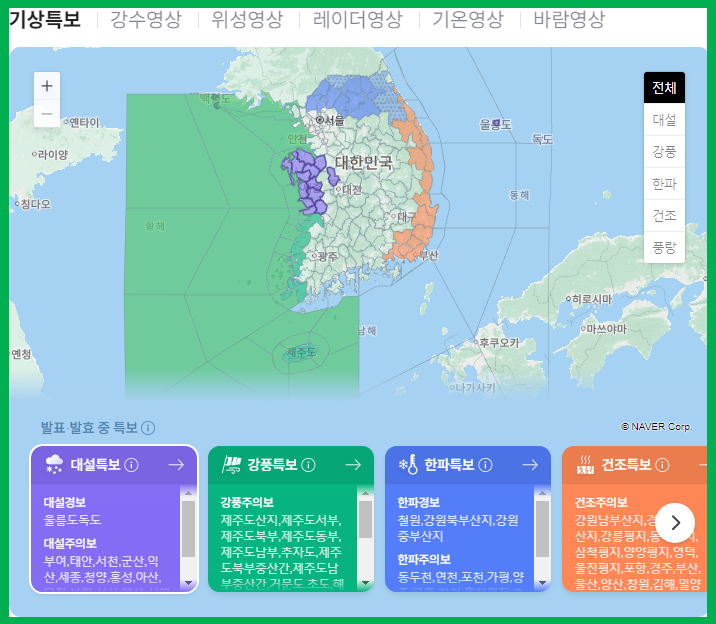Switch to the 강수영상 tab

146,20
